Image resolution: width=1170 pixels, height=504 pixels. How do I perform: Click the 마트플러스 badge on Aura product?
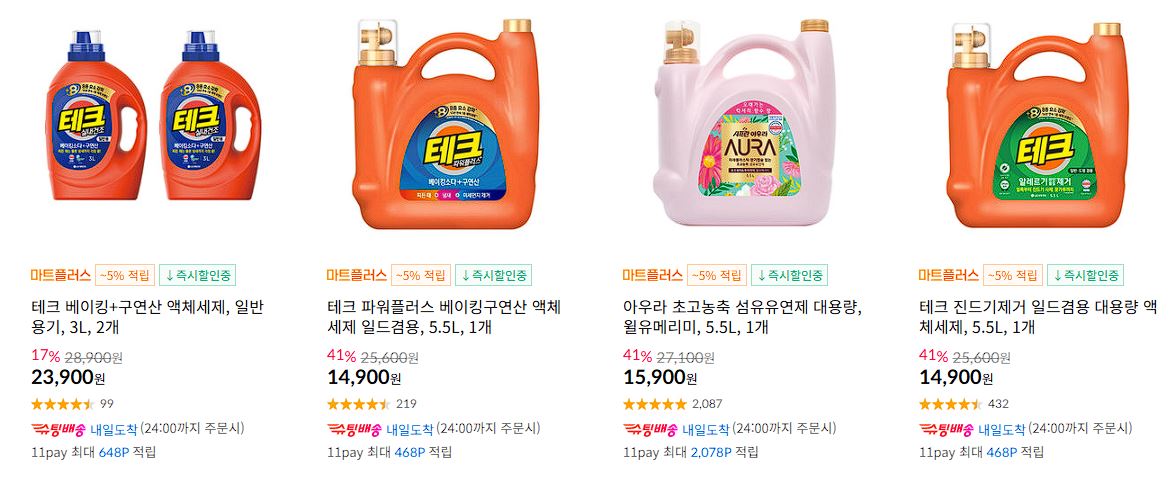pyautogui.click(x=652, y=275)
